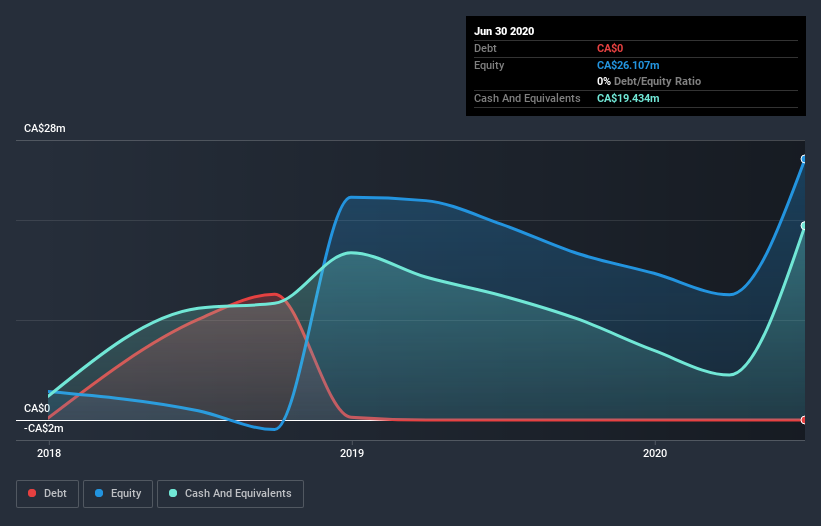This screenshot has height=526, width=821.
Task: Click the red CA$0 debt value in tooltip
Action: pos(610,48)
